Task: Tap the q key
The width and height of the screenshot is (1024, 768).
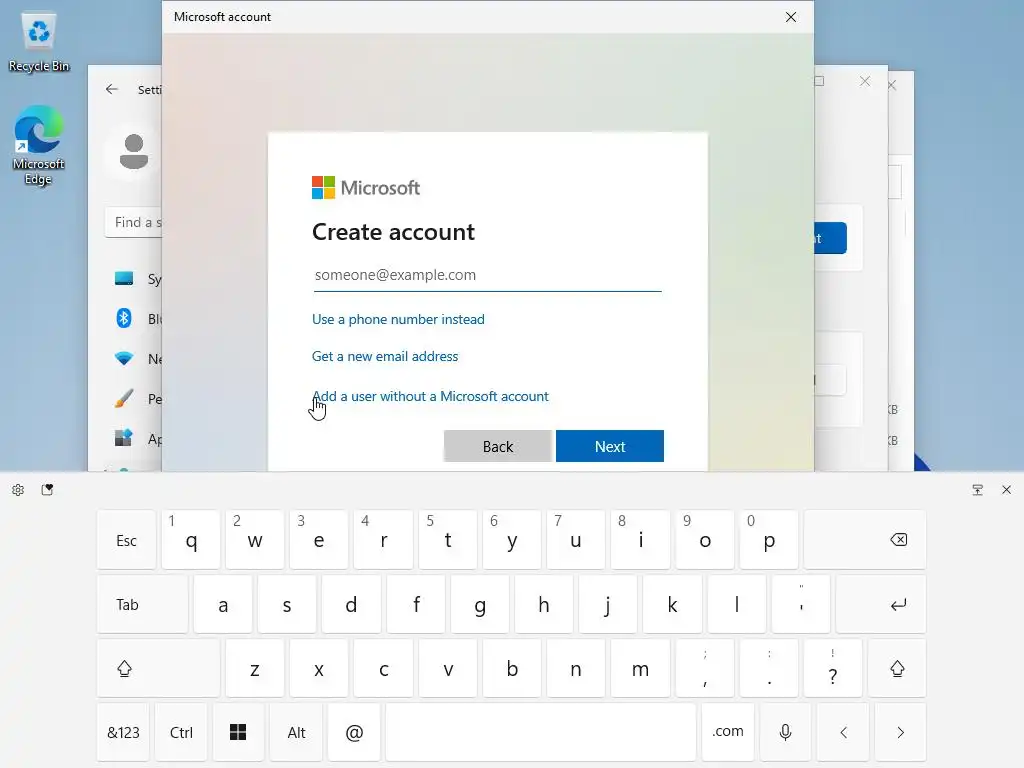Action: (191, 539)
